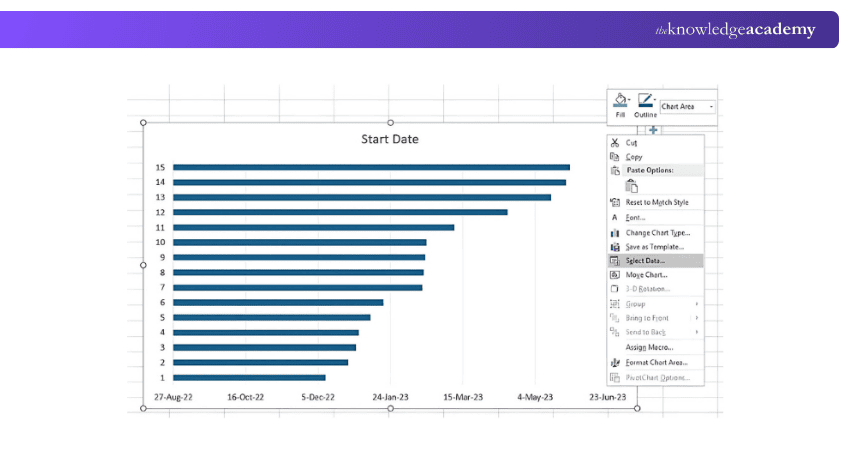Click the Bring to Front icon
Viewport: 850px width, 450px height.
click(615, 318)
